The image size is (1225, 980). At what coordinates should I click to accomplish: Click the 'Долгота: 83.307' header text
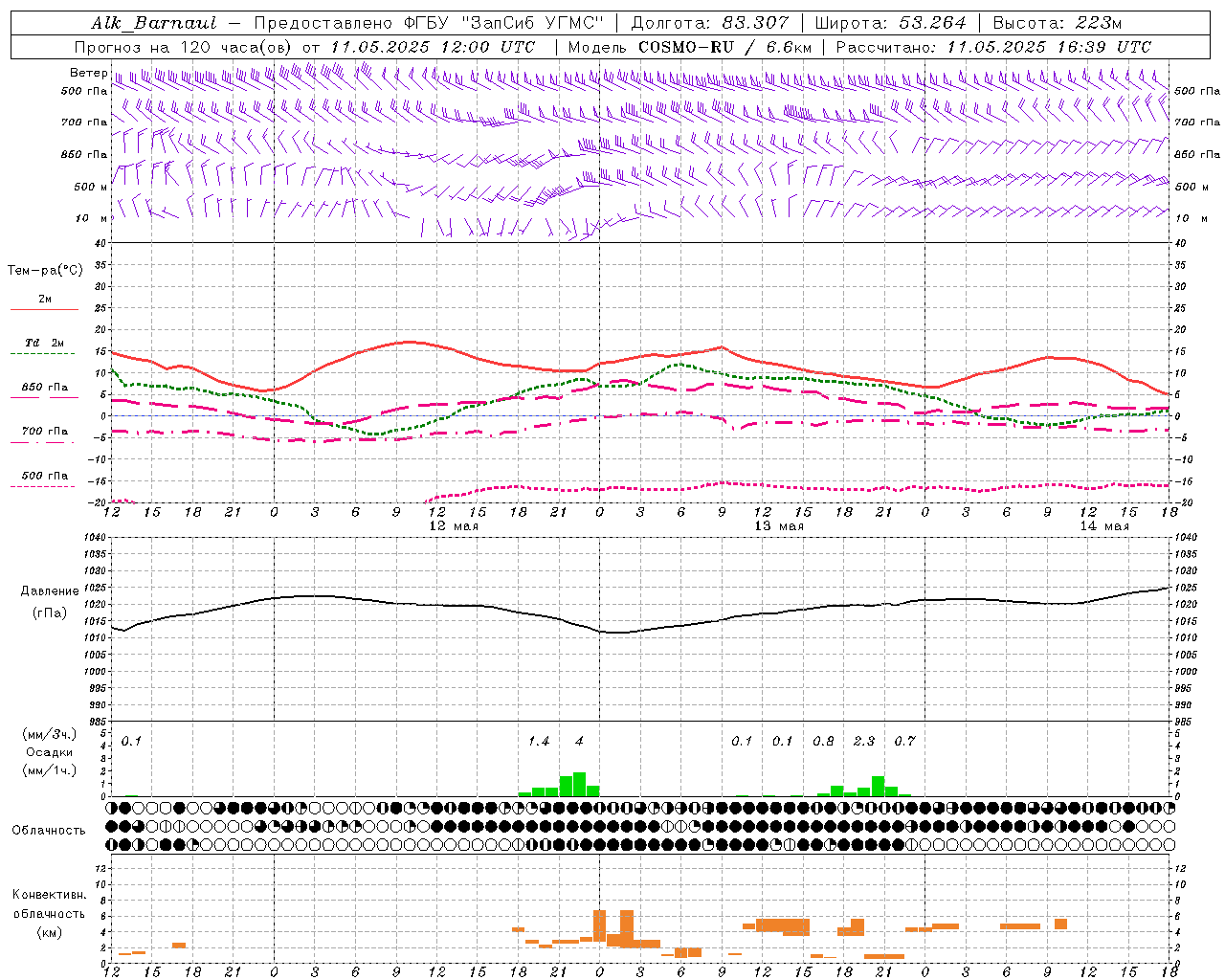click(710, 23)
